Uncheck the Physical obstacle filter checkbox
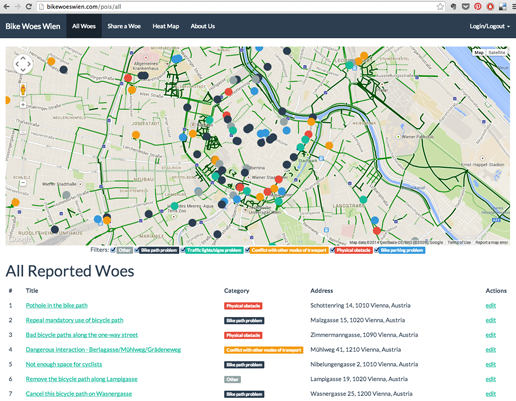 332,250
